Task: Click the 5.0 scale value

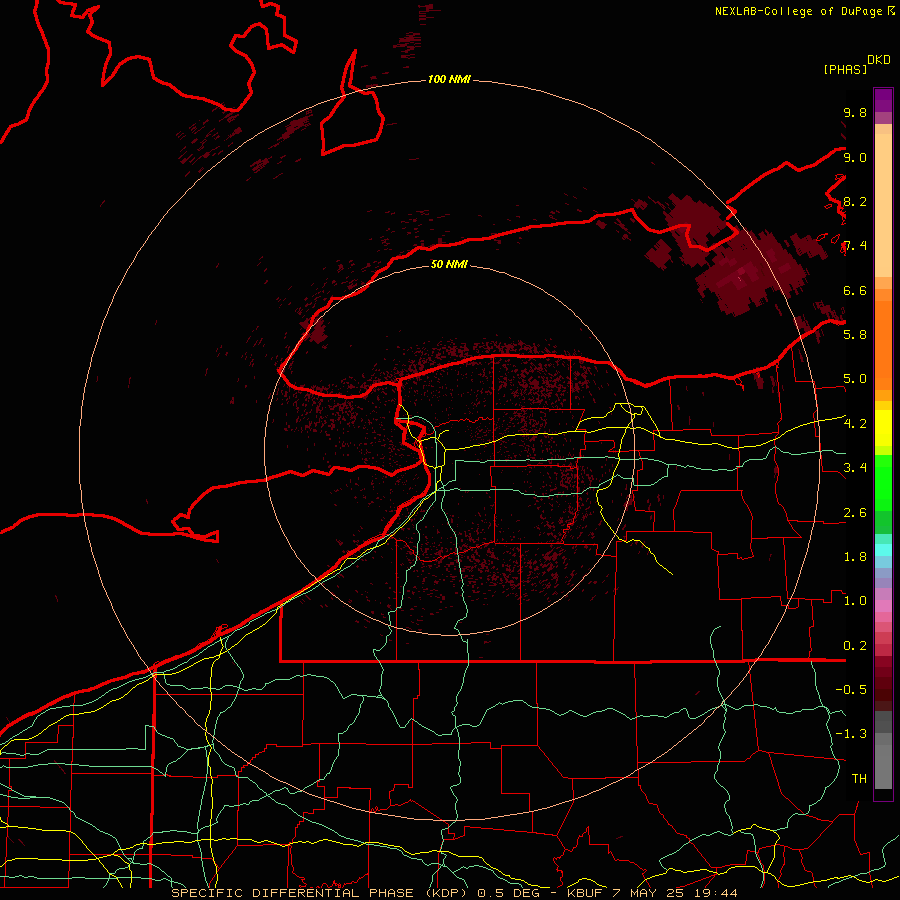Action: [855, 379]
